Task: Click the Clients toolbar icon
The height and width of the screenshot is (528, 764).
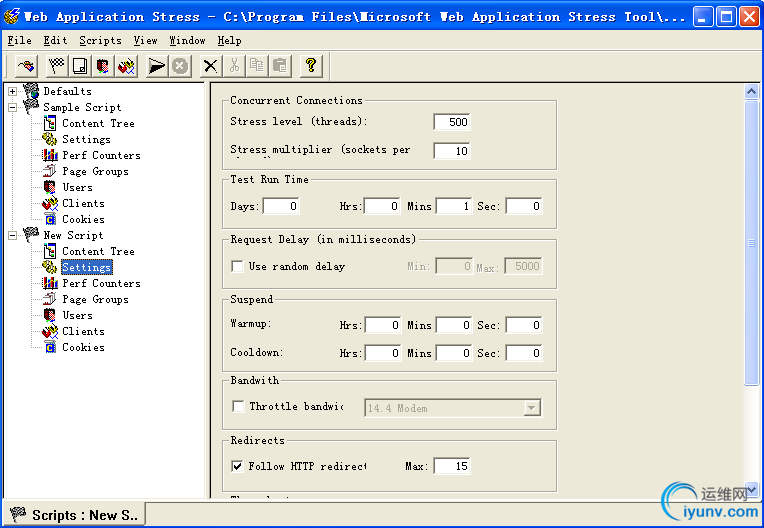Action: pos(126,66)
